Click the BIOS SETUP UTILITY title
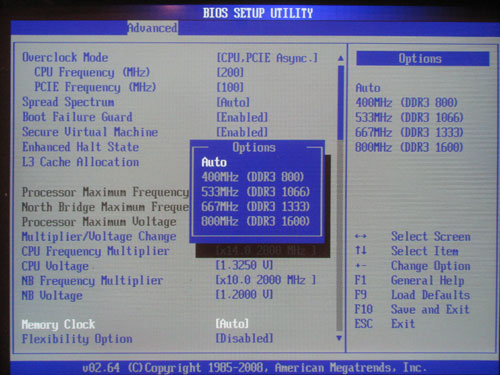Image resolution: width=500 pixels, height=375 pixels. pos(258,13)
